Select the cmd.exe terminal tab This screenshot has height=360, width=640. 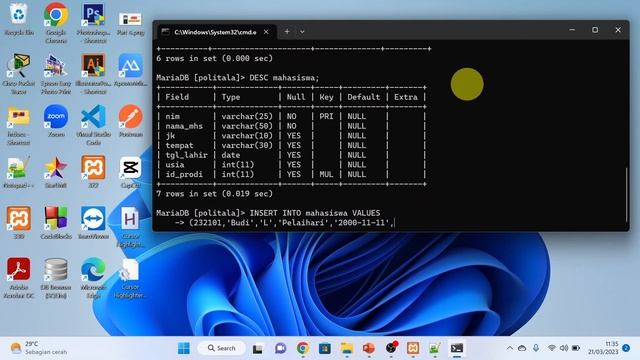(x=215, y=32)
